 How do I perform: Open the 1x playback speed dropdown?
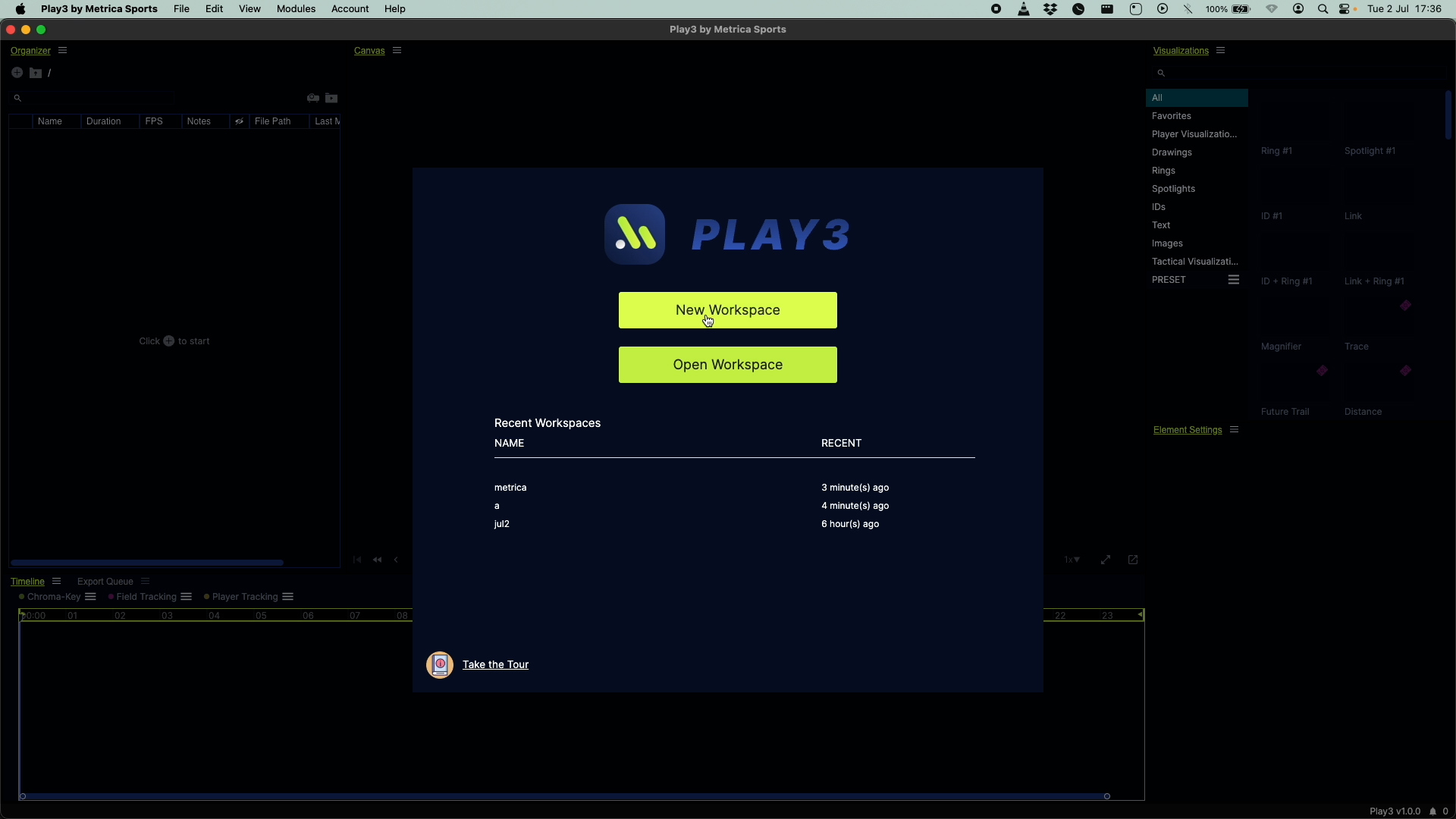1072,560
